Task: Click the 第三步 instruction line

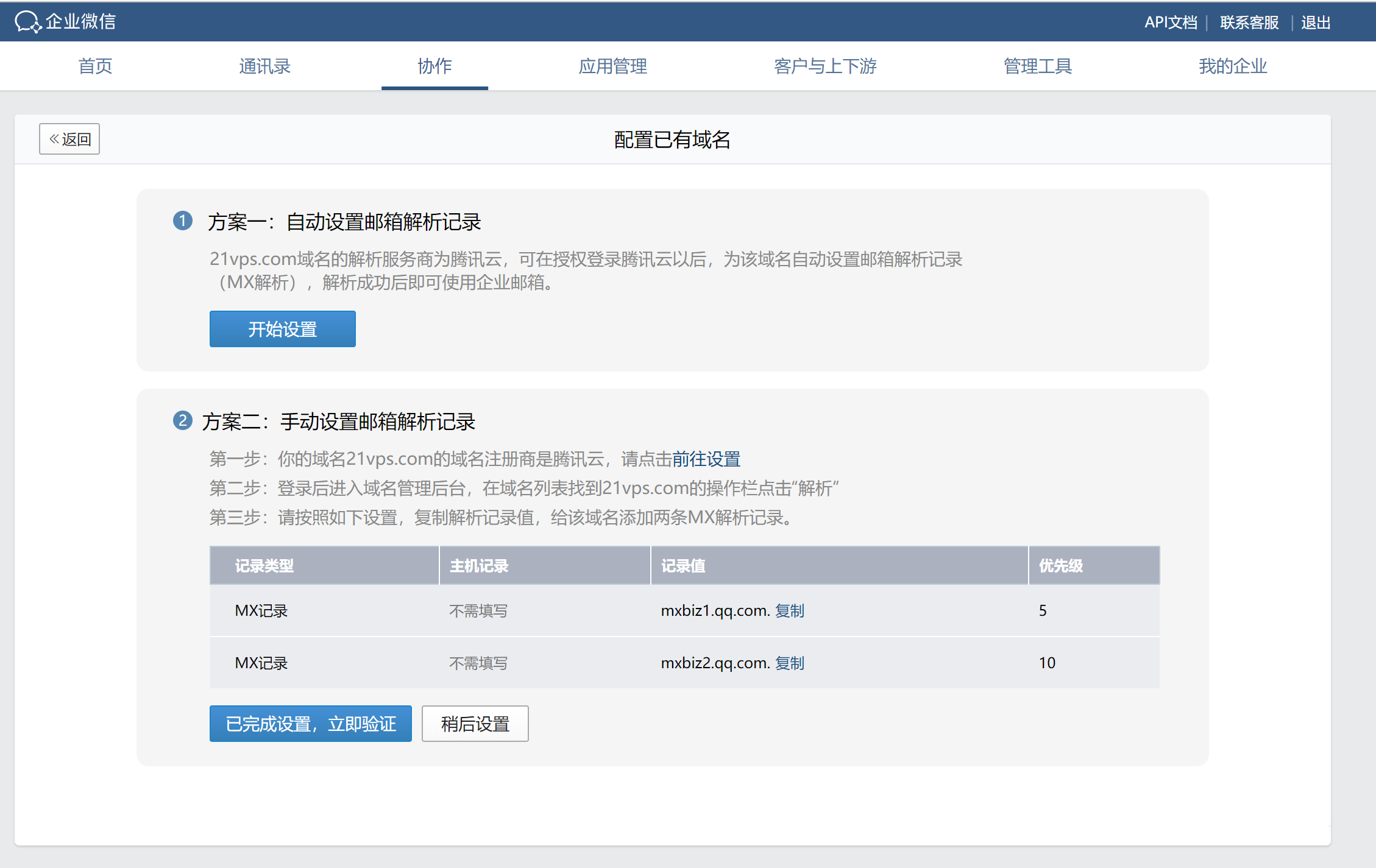Action: click(x=503, y=517)
